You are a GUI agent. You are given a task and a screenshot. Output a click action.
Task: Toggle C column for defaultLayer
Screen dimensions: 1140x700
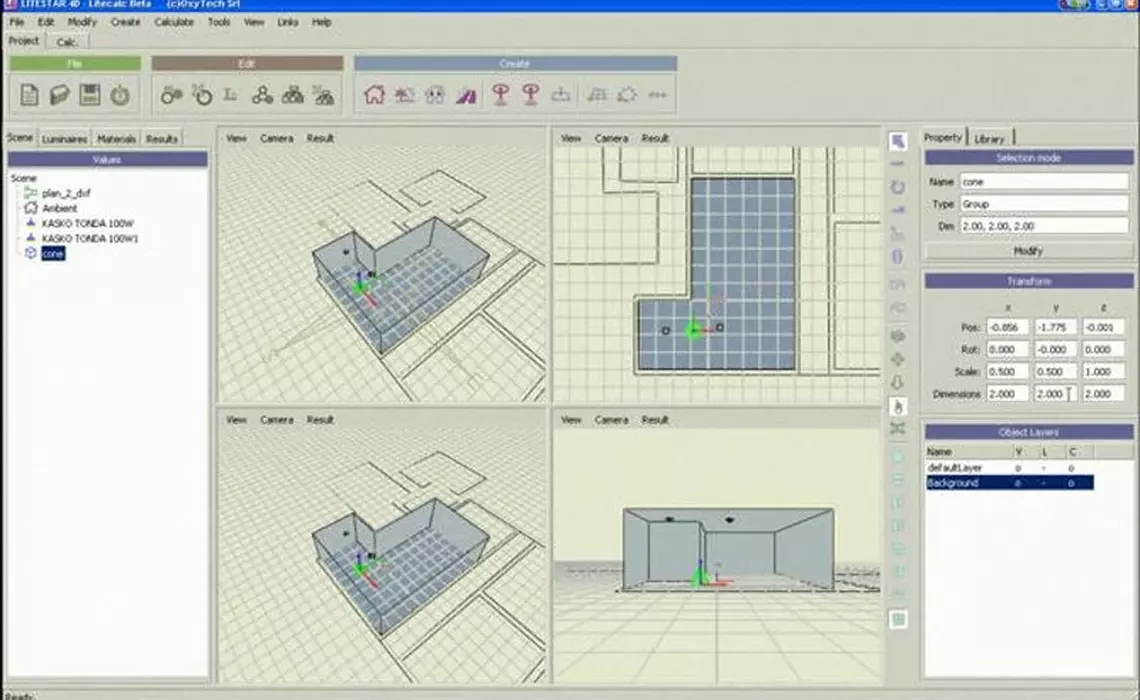1071,468
